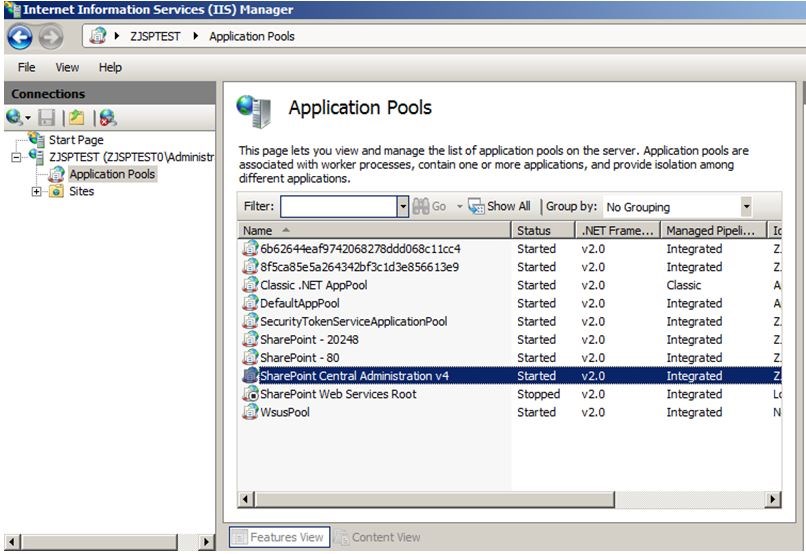Click the SharePoint - 80 row icon
The height and width of the screenshot is (554, 806).
coord(250,357)
